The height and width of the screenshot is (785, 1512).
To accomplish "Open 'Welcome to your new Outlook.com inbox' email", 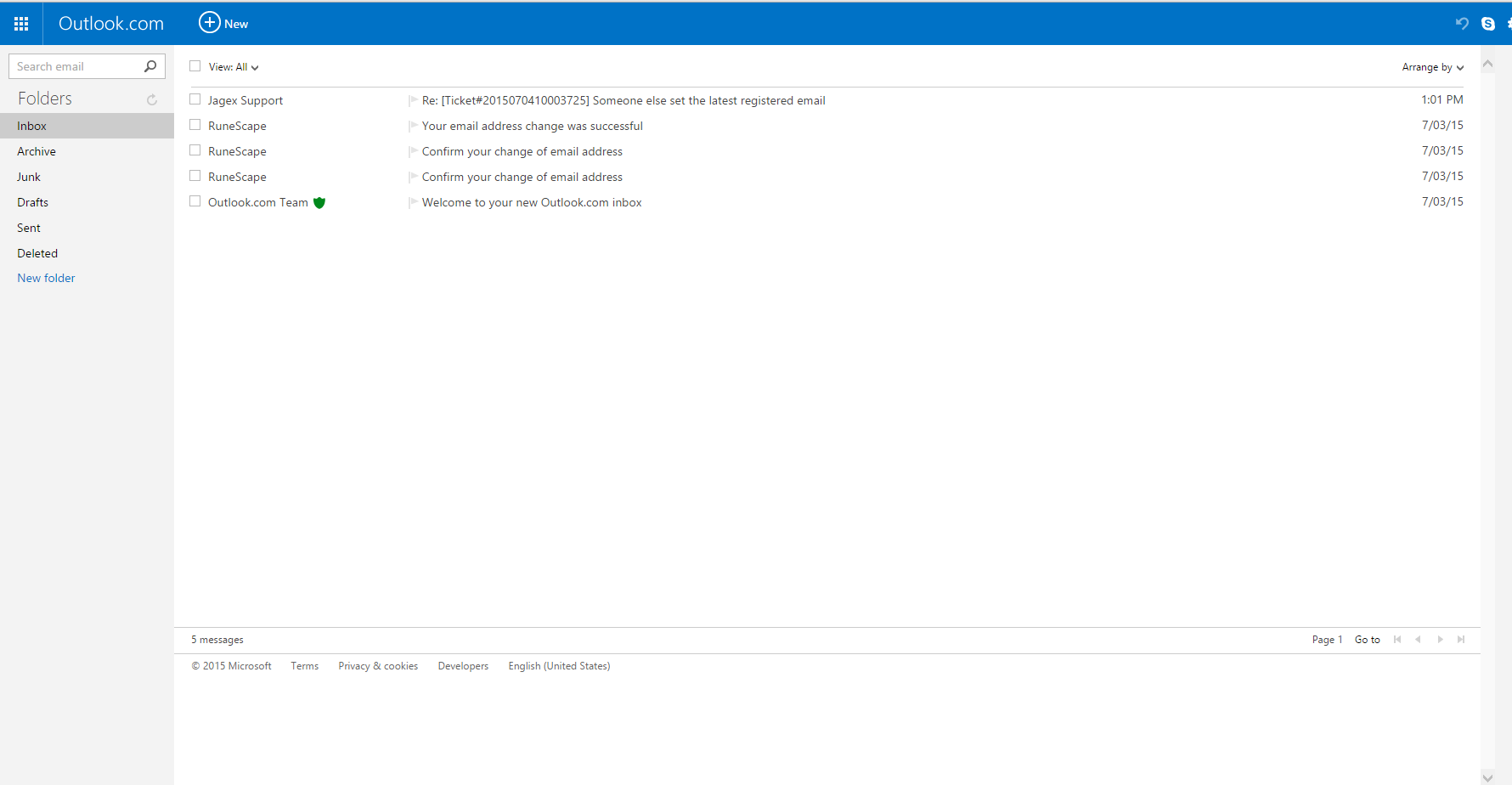I will coord(532,202).
